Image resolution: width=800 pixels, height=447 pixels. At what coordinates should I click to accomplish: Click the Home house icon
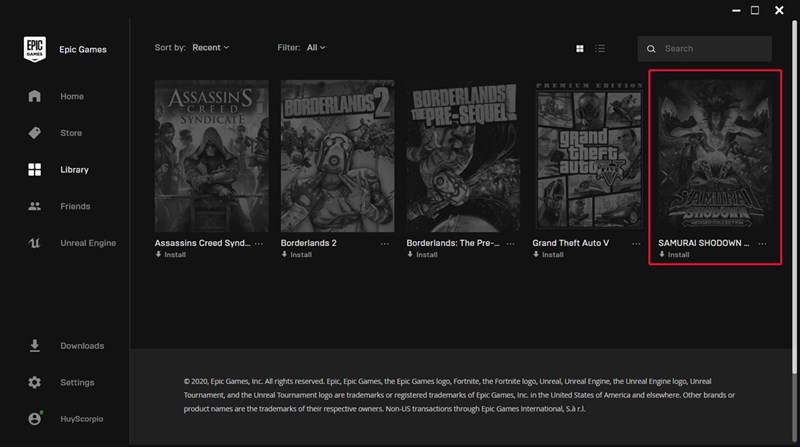[35, 97]
